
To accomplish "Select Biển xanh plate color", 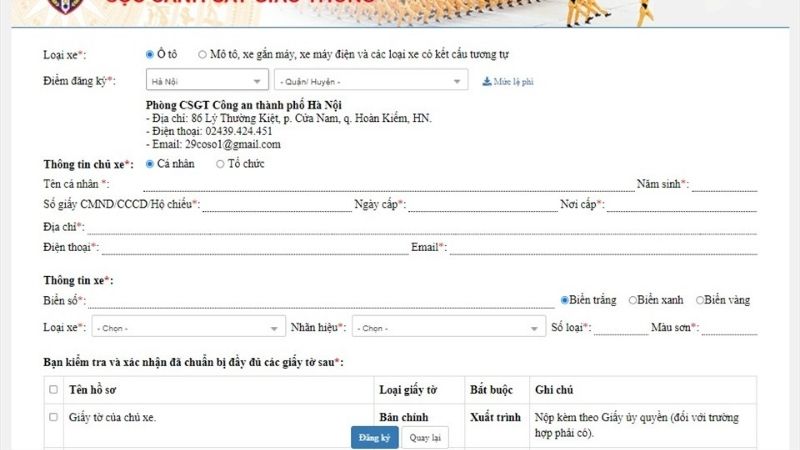I will (x=632, y=300).
